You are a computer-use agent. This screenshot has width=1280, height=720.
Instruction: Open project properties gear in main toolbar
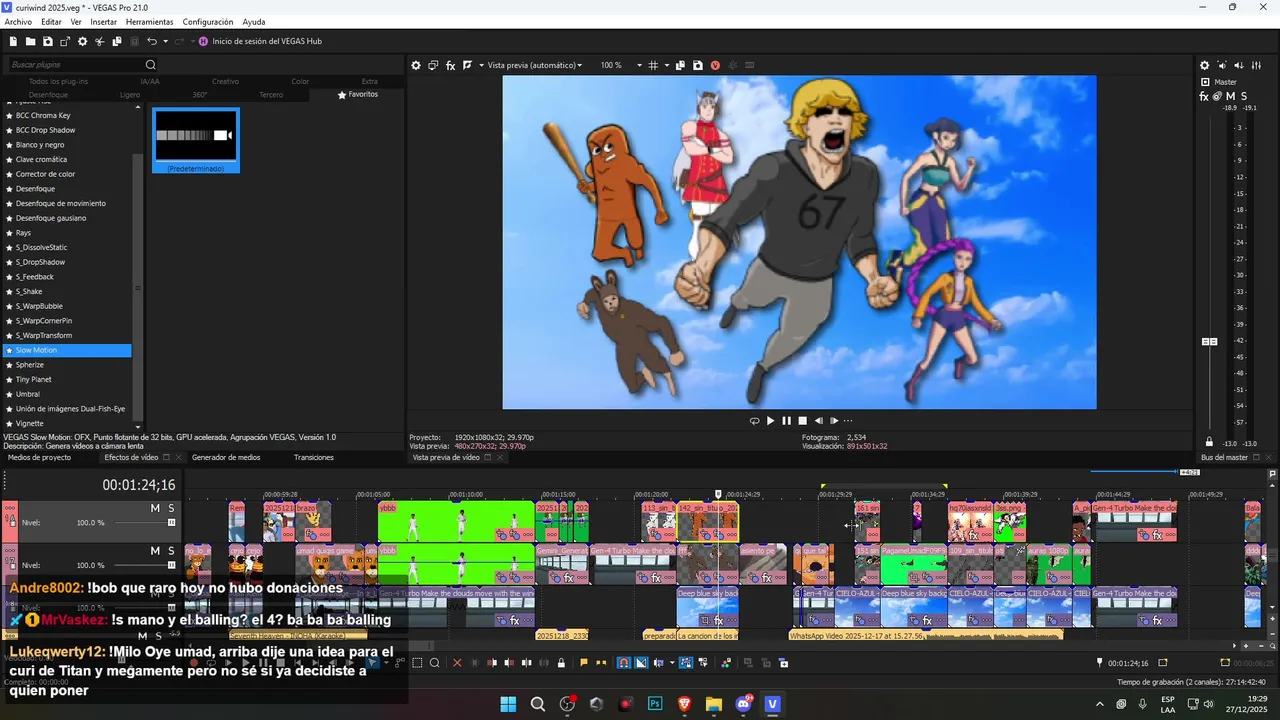pos(82,41)
